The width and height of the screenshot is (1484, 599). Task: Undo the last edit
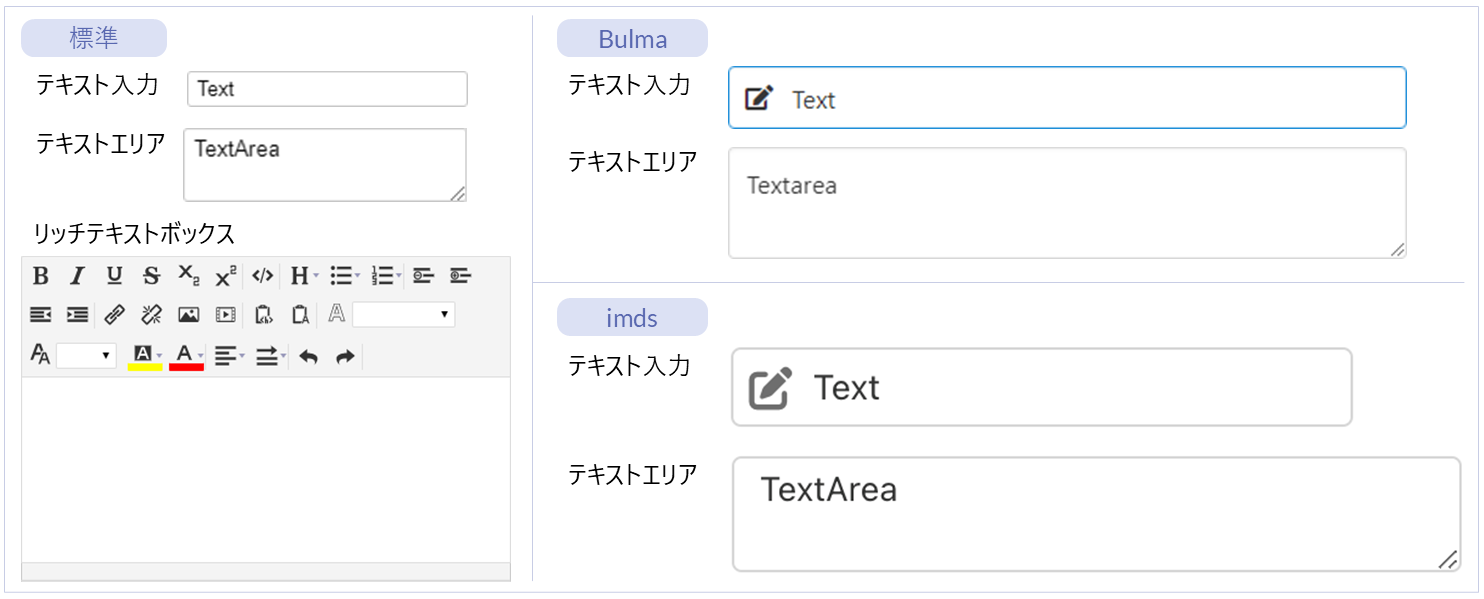click(x=309, y=356)
